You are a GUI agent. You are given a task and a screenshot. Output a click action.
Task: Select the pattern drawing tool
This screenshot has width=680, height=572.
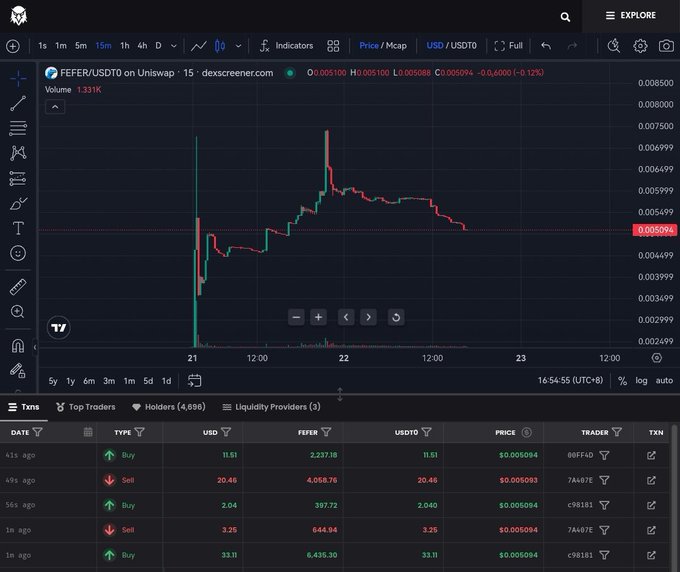(18, 153)
